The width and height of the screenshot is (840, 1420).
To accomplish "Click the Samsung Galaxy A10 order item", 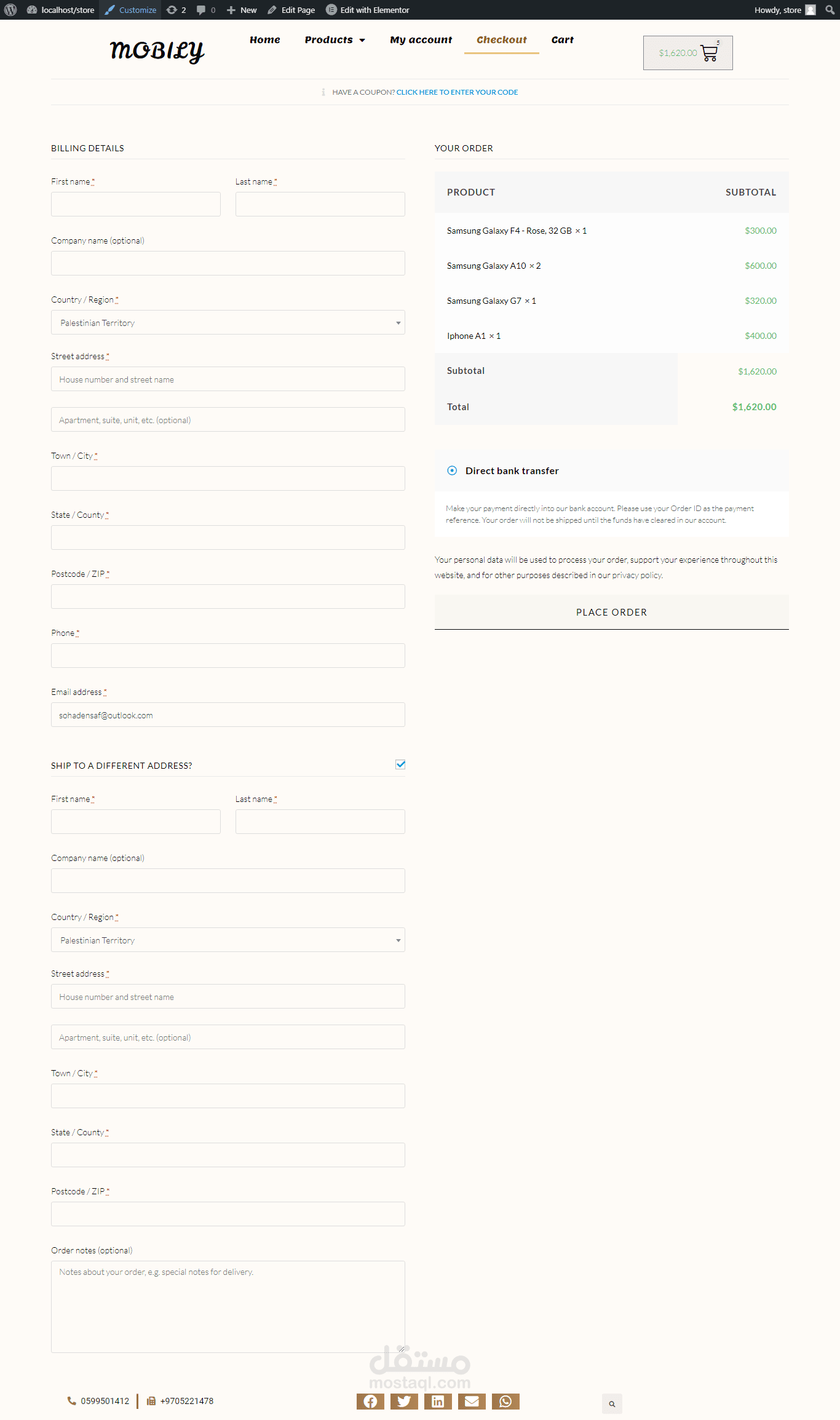I will 494,266.
